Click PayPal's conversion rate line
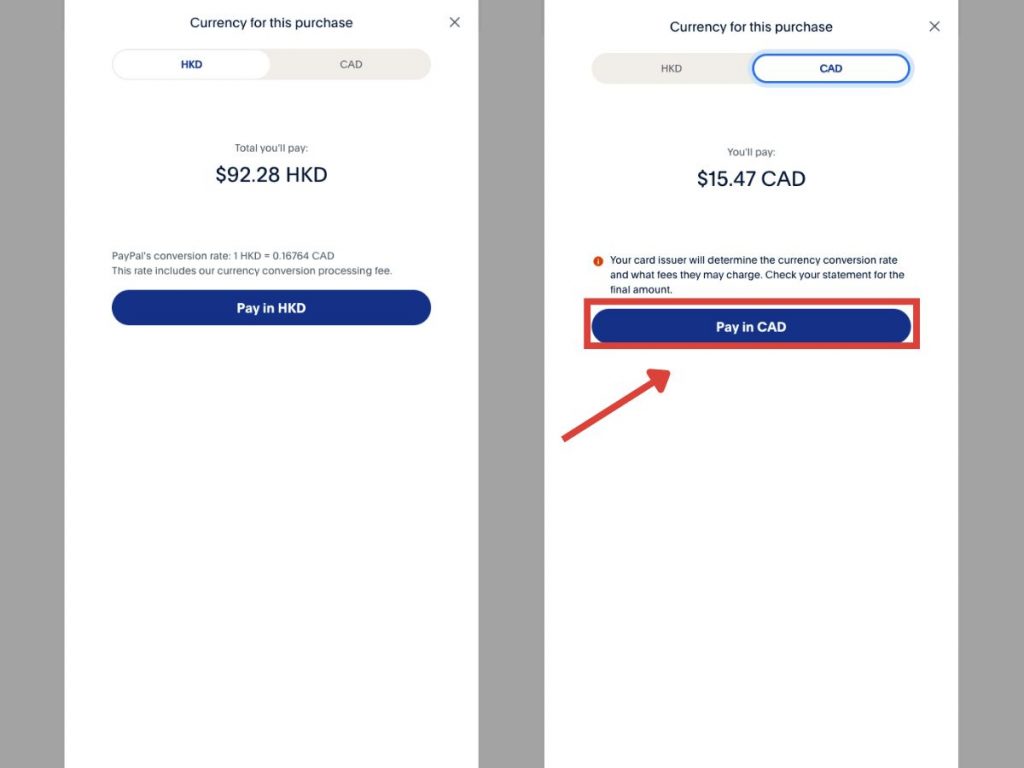1024x768 pixels. point(223,256)
